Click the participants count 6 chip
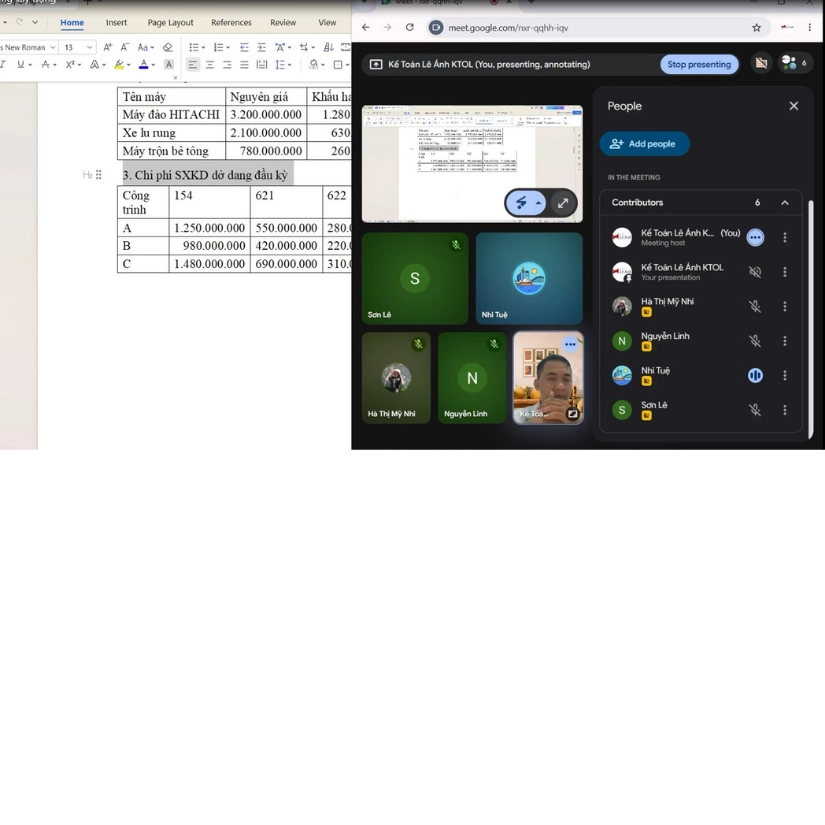This screenshot has height=825, width=825. [x=796, y=63]
